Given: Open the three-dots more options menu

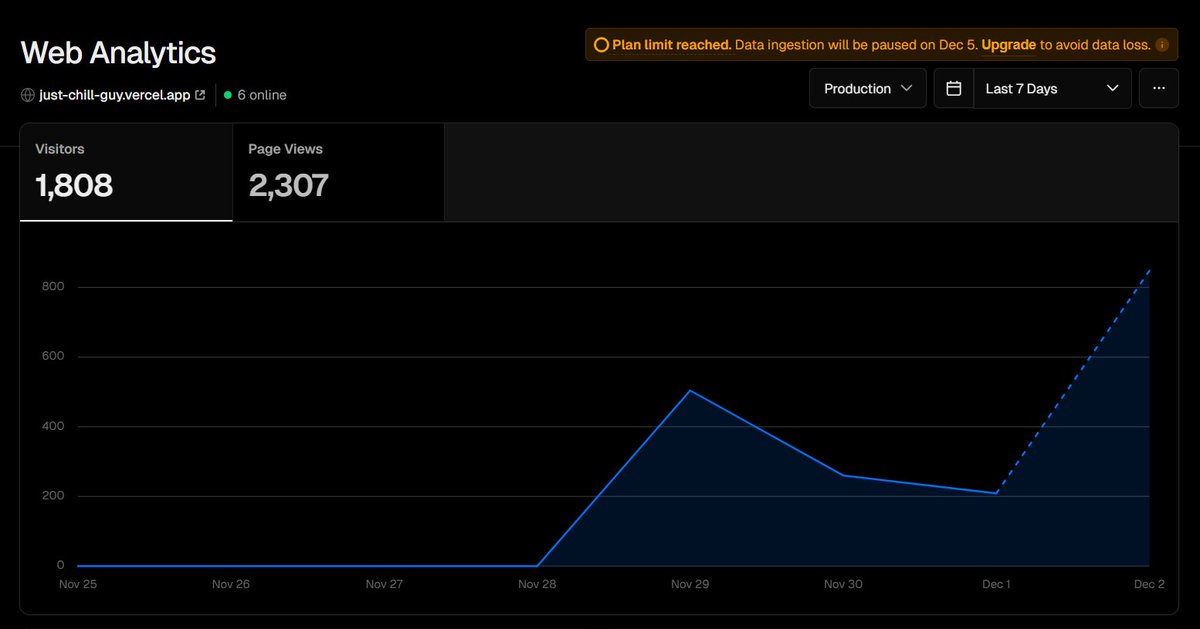Looking at the screenshot, I should pyautogui.click(x=1159, y=88).
